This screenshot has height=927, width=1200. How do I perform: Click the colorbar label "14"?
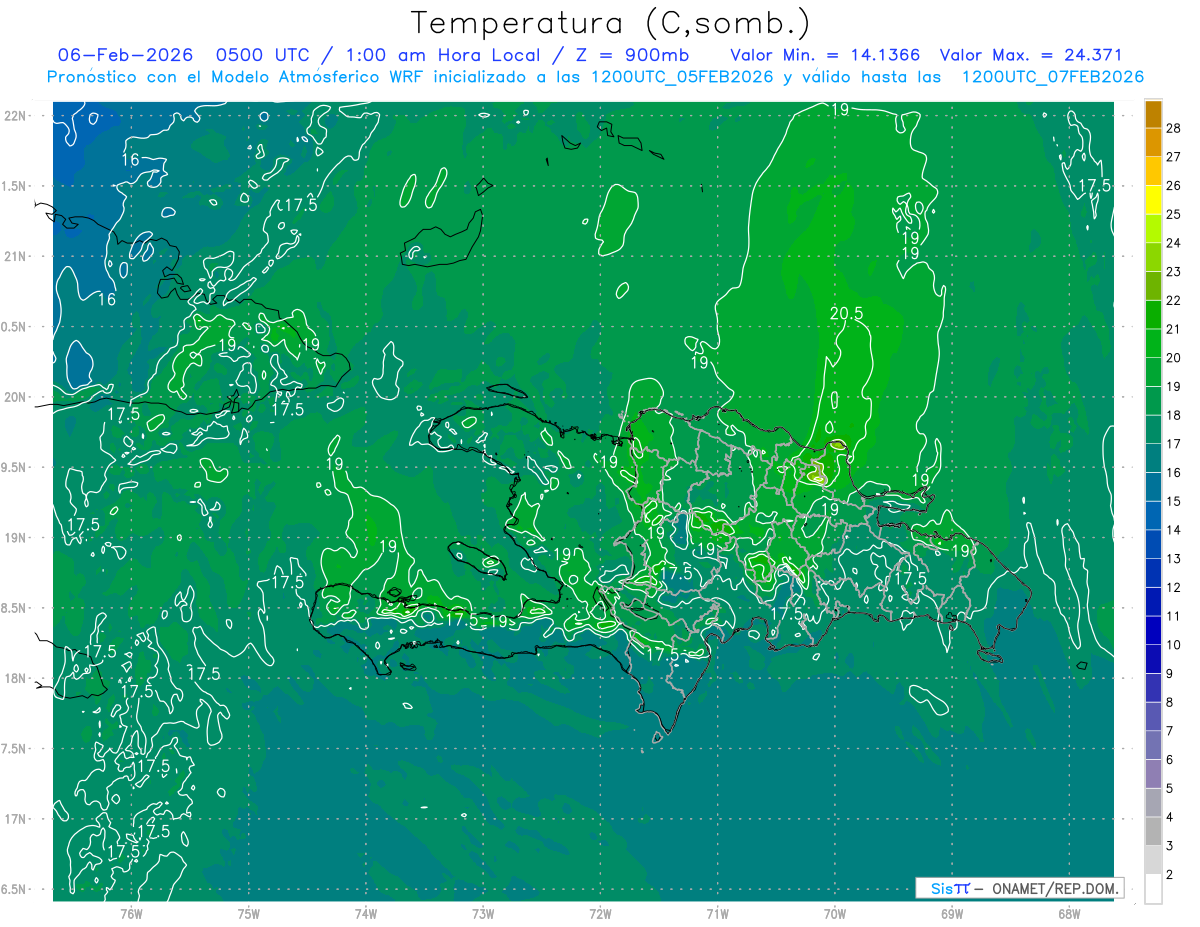(1174, 530)
